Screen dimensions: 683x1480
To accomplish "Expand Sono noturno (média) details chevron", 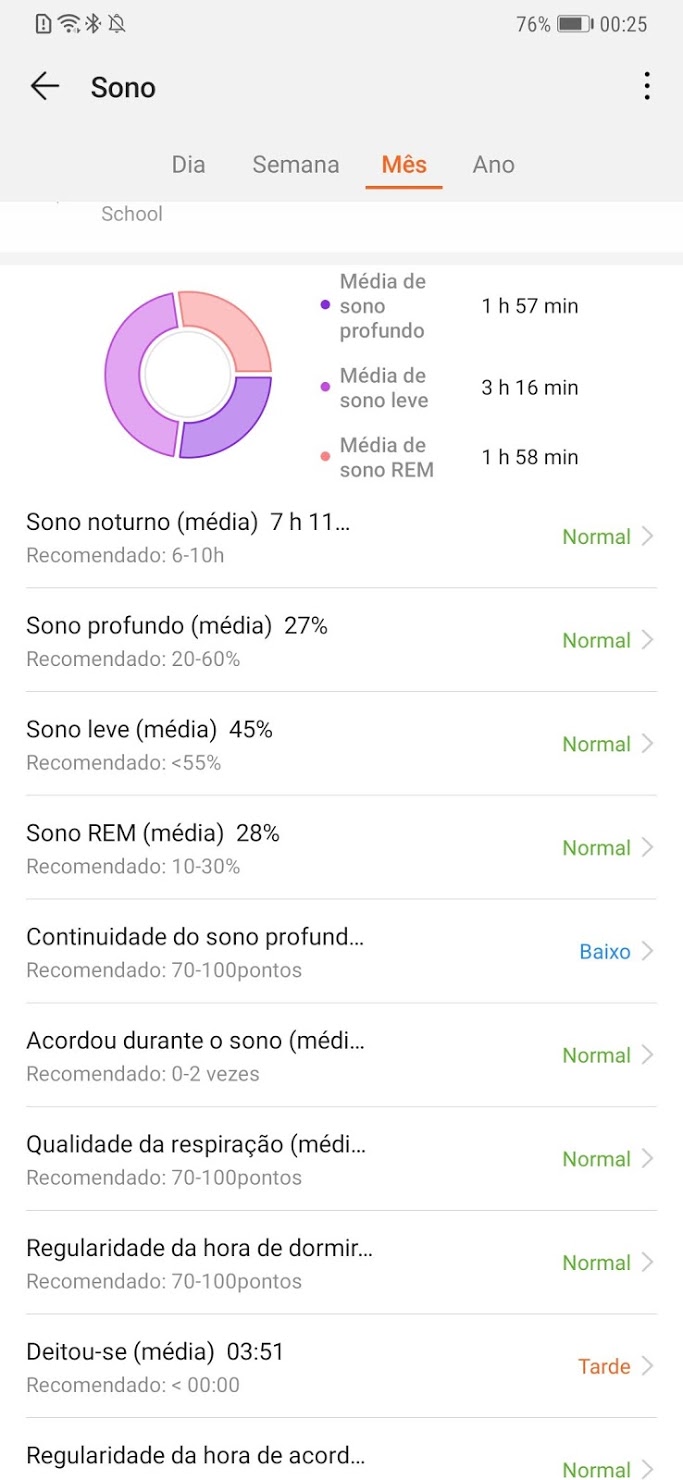I will coord(648,537).
